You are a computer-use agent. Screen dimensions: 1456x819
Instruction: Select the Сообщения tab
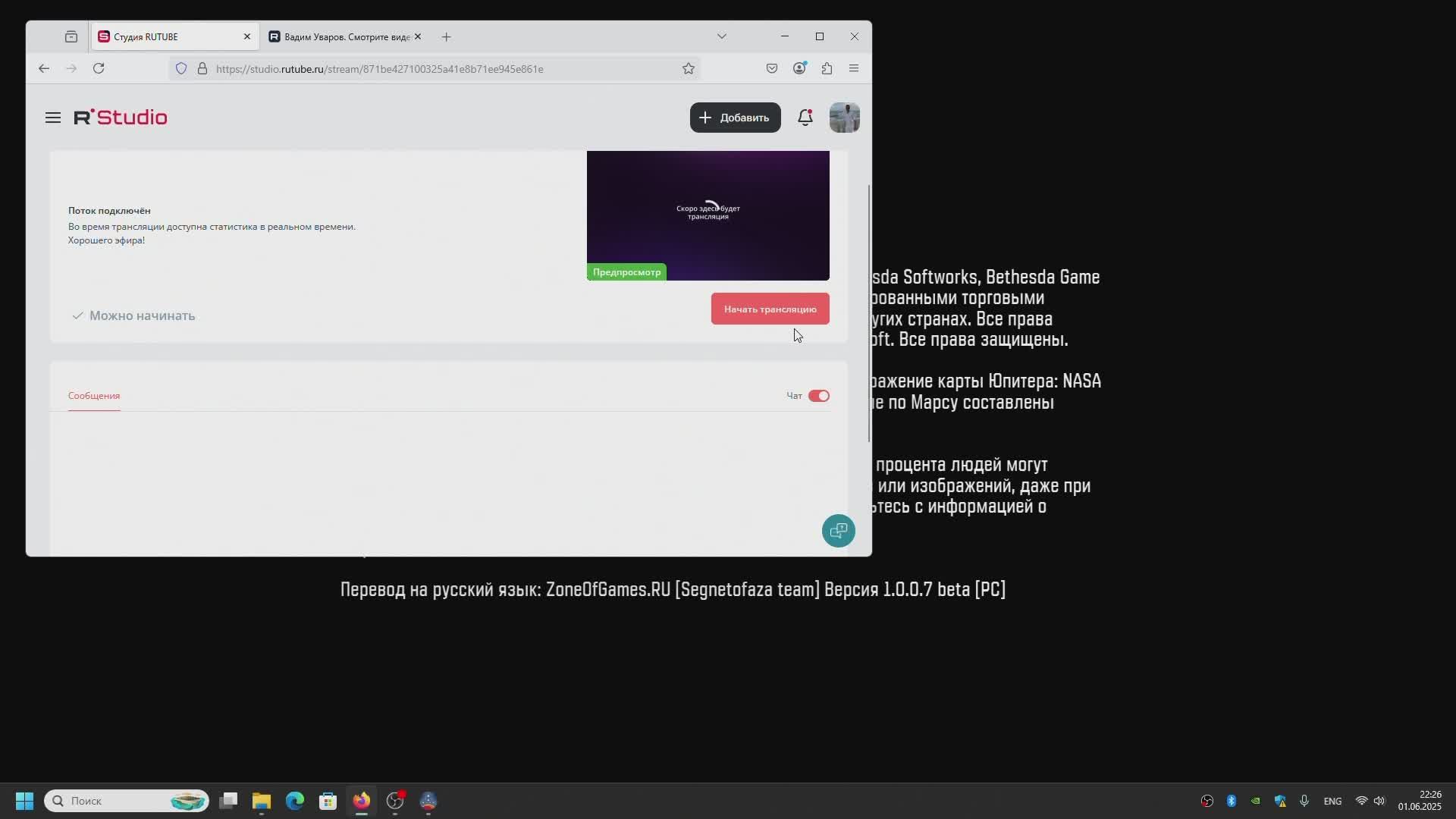click(94, 396)
